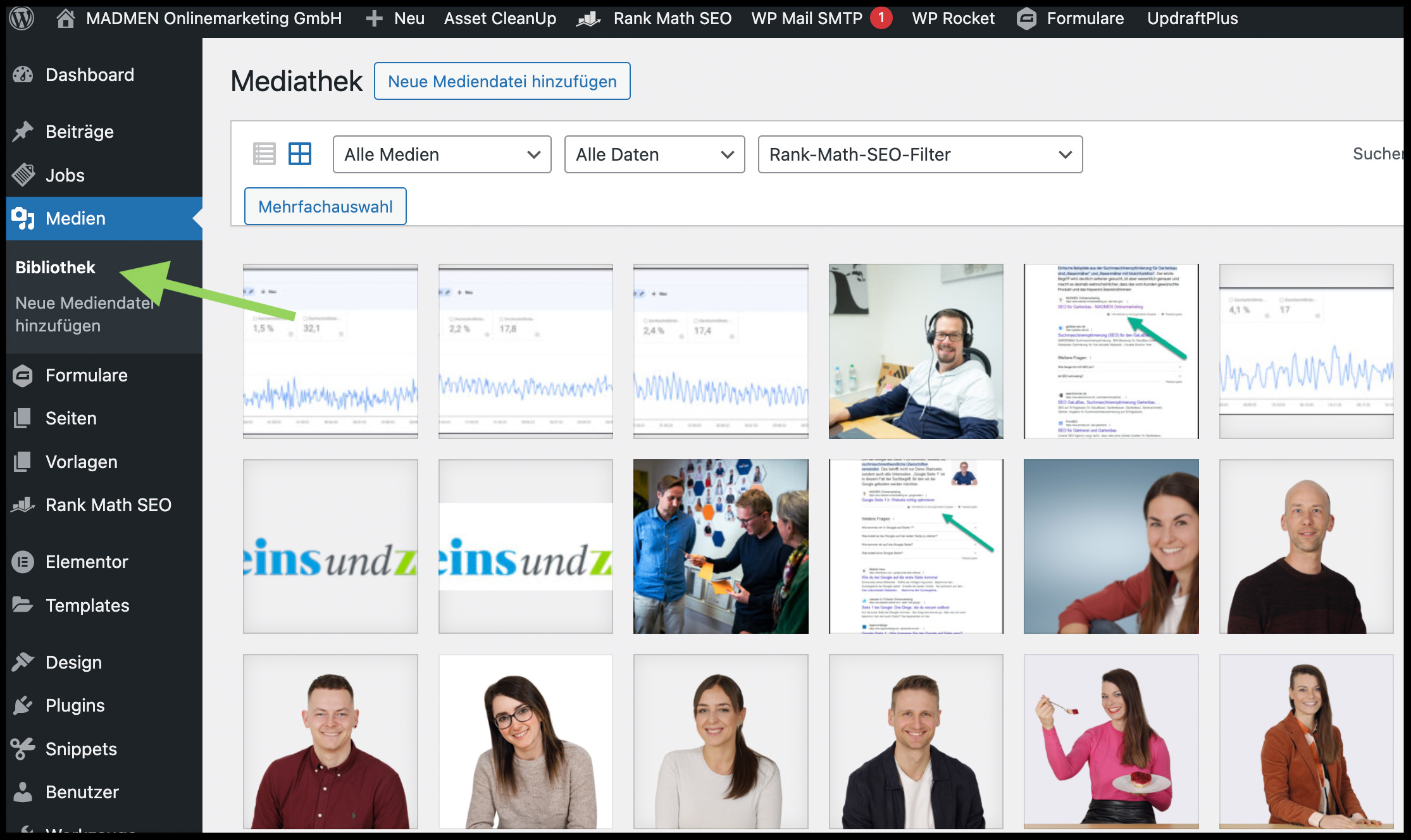The image size is (1411, 840).
Task: Click the Elementor logo icon
Action: point(23,562)
